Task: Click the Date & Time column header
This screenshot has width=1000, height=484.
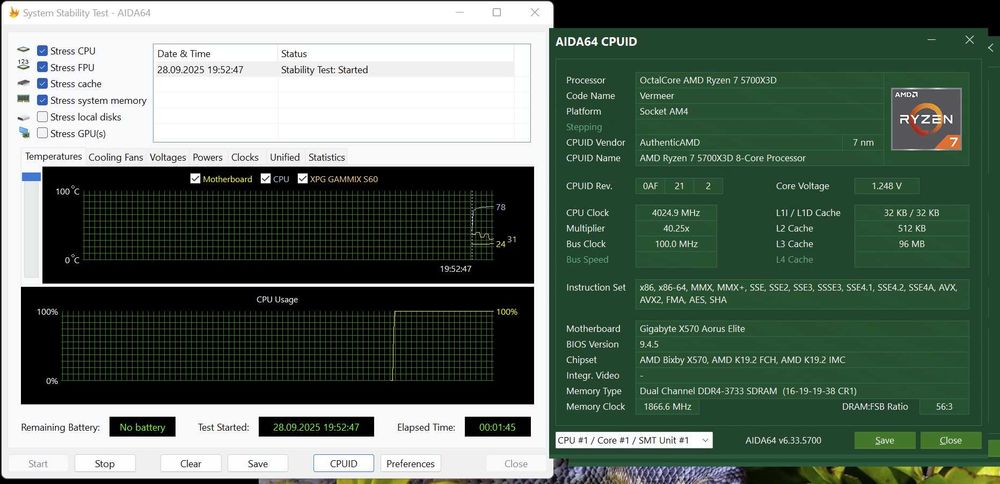Action: 216,54
